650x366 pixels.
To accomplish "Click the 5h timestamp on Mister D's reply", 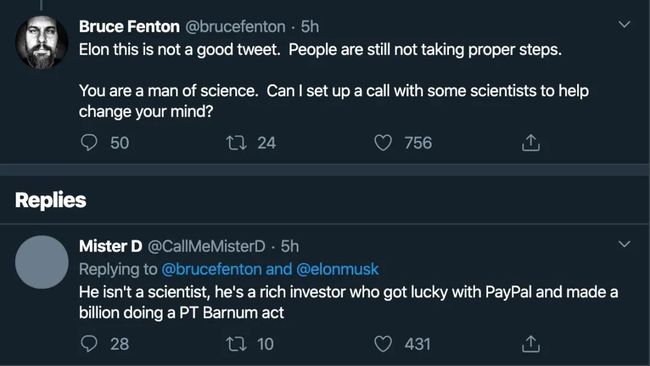I will (x=290, y=246).
